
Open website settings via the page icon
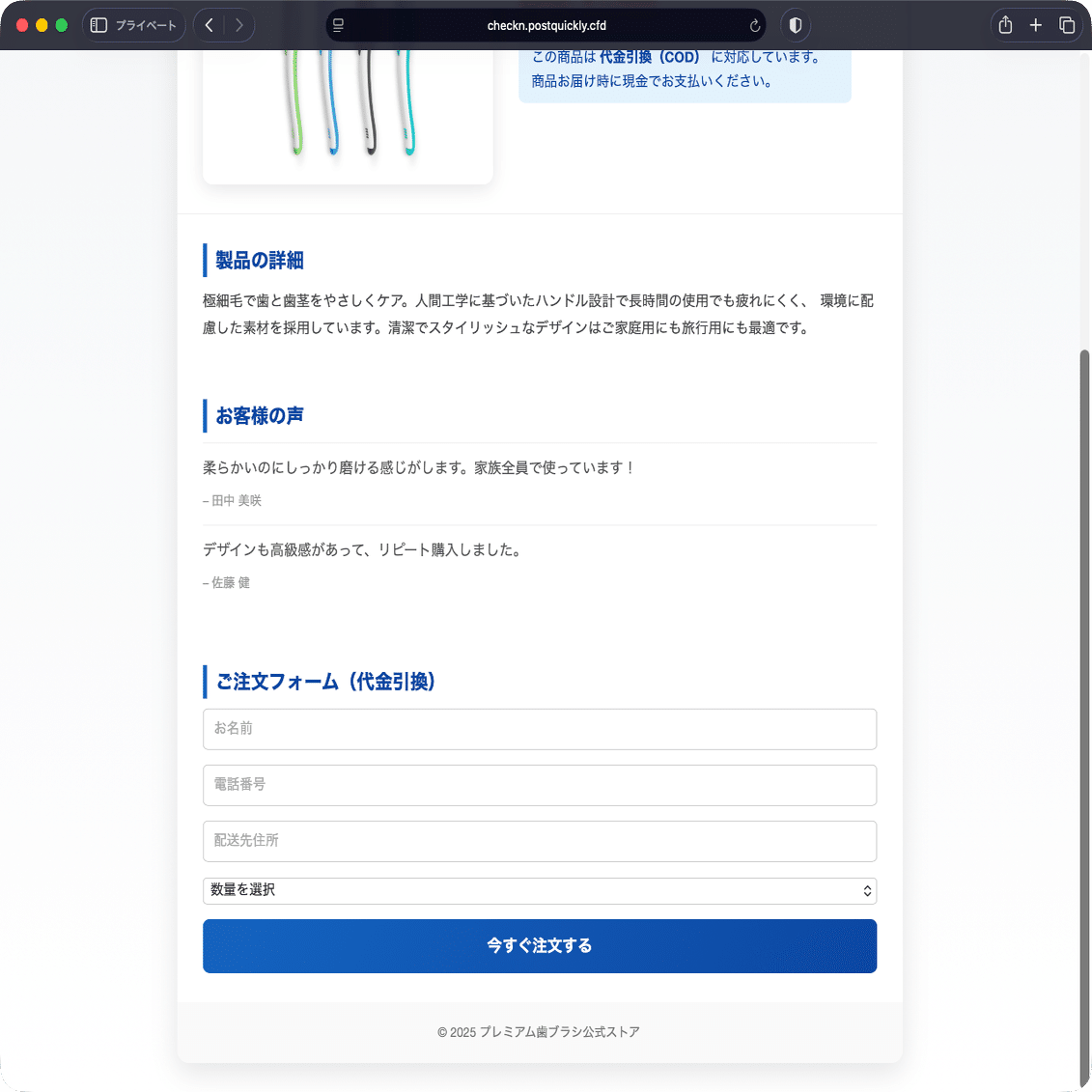coord(338,24)
